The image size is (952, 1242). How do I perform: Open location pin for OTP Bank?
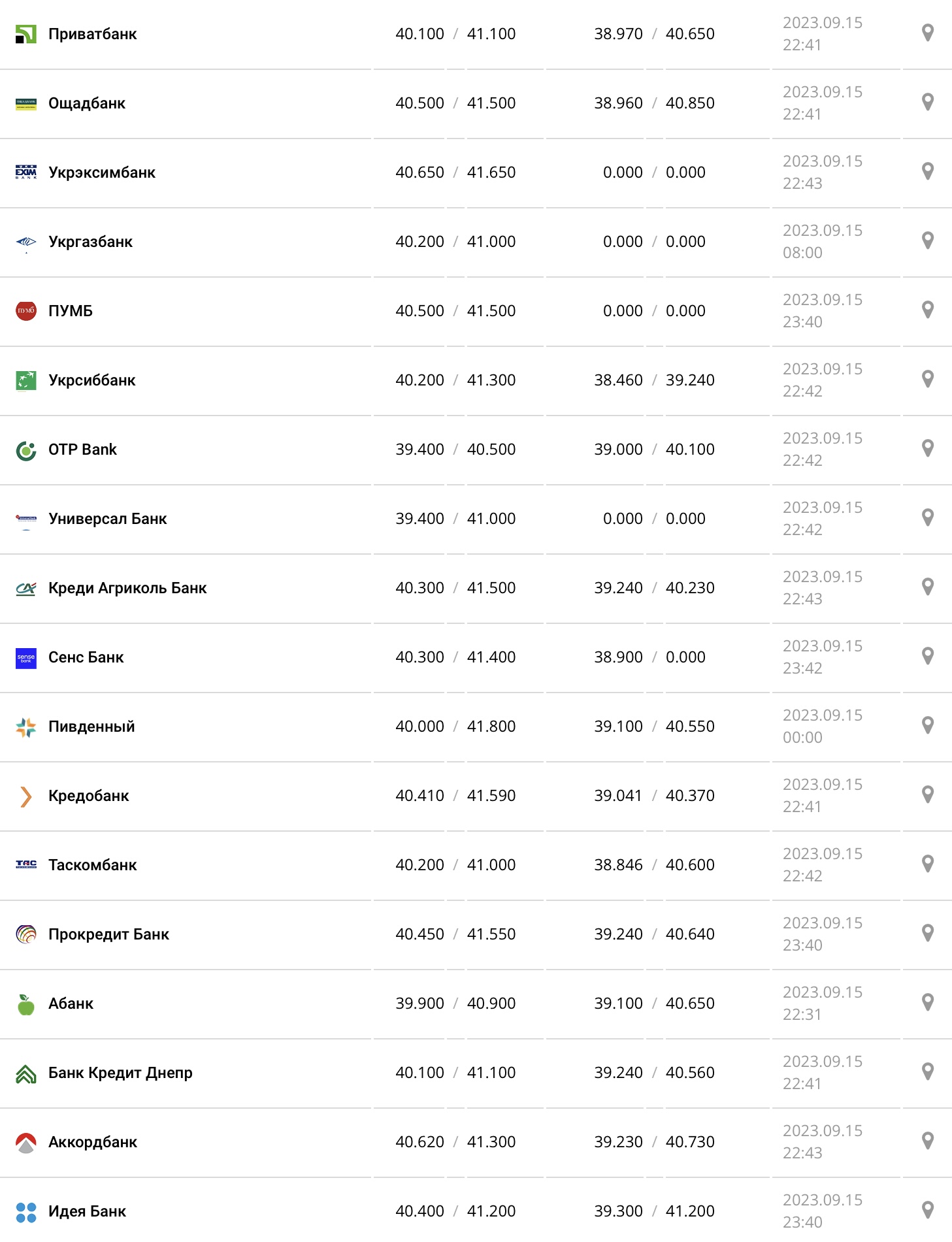tap(927, 449)
